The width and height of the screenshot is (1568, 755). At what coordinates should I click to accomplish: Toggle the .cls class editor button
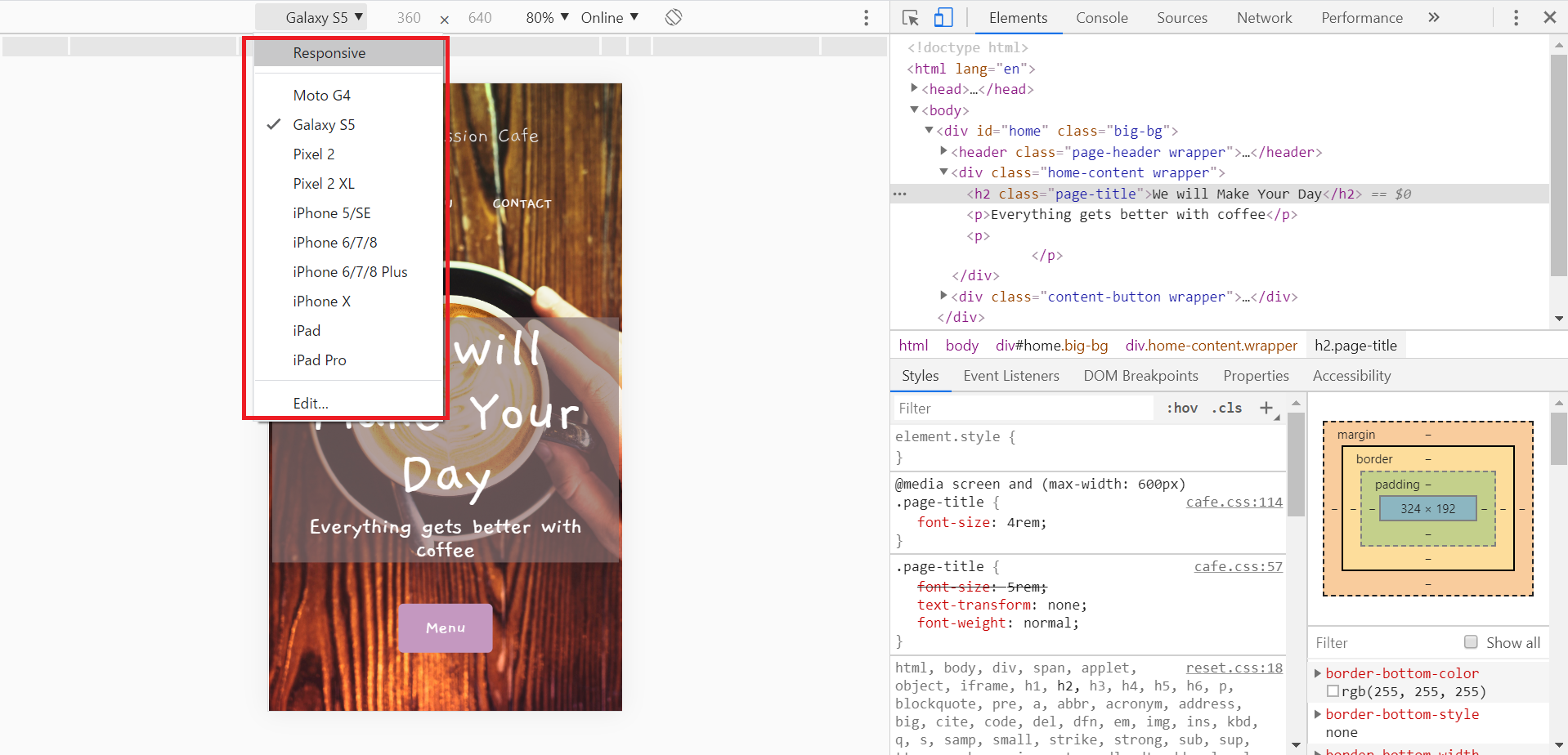click(x=1226, y=408)
